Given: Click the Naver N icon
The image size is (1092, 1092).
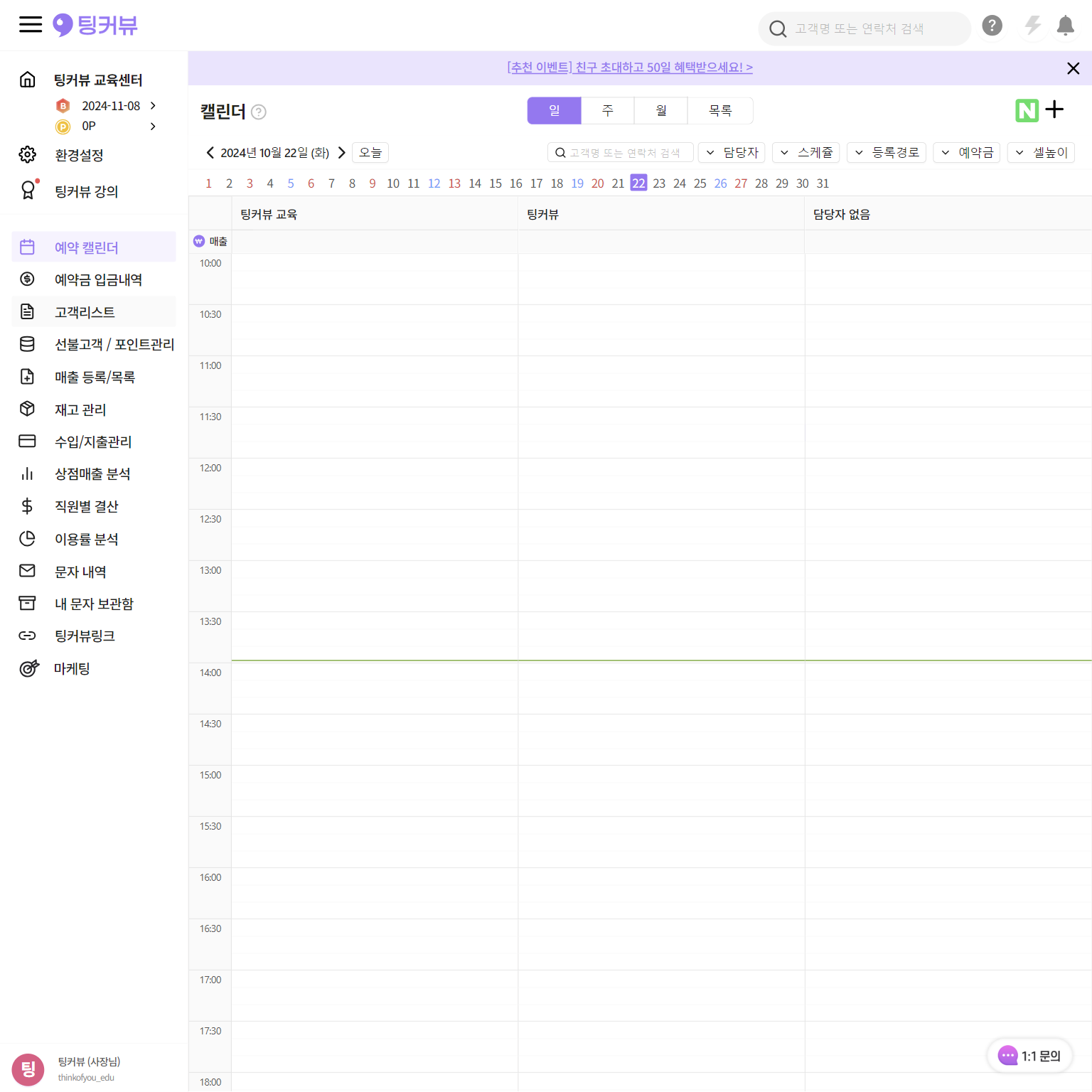Looking at the screenshot, I should point(1027,110).
